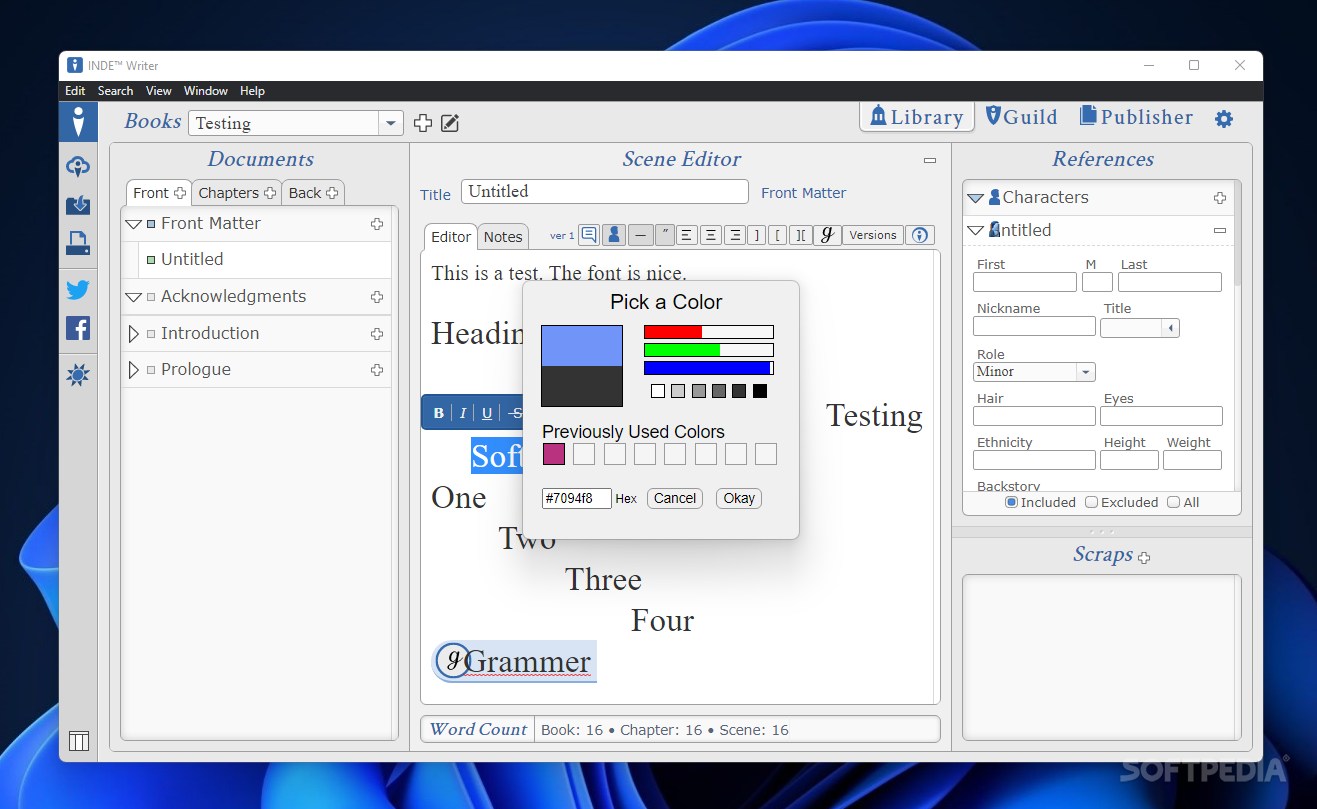Click Okay in Pick a Color dialog
Screen dimensions: 1317x809
739,498
